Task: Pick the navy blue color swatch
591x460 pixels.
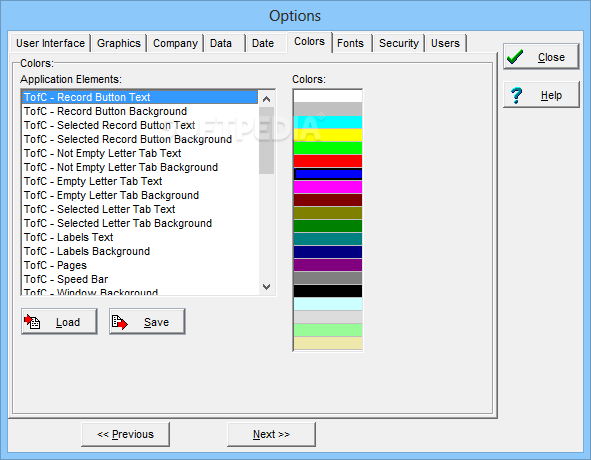Action: (x=328, y=251)
